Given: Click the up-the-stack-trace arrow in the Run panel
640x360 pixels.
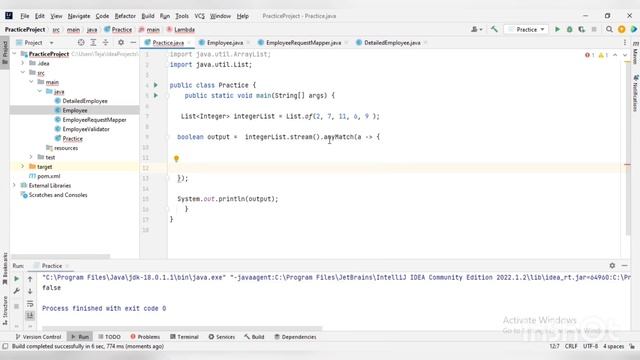Looking at the screenshot, I should [30, 279].
